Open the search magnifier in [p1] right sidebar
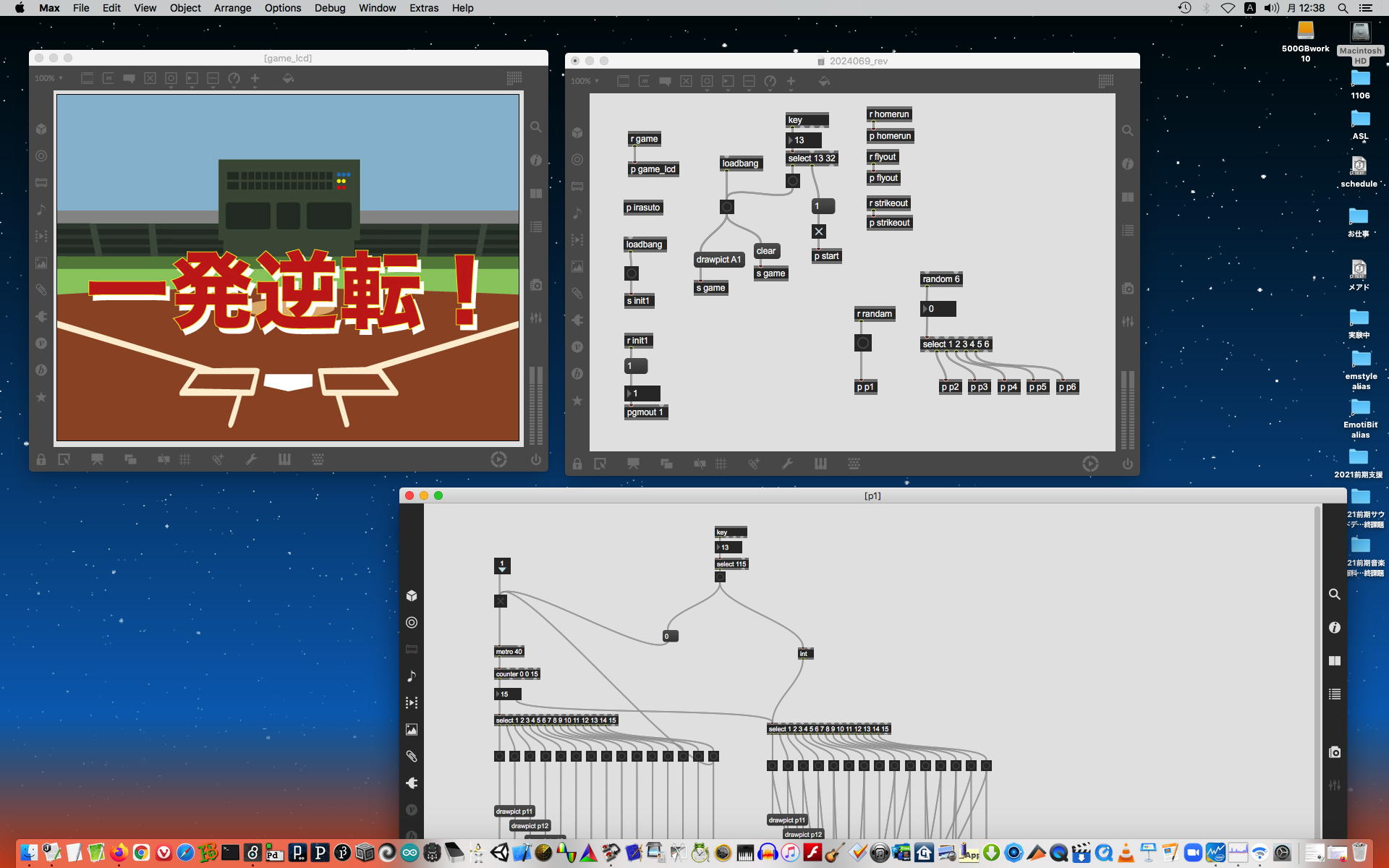Viewport: 1389px width, 868px height. coord(1335,594)
